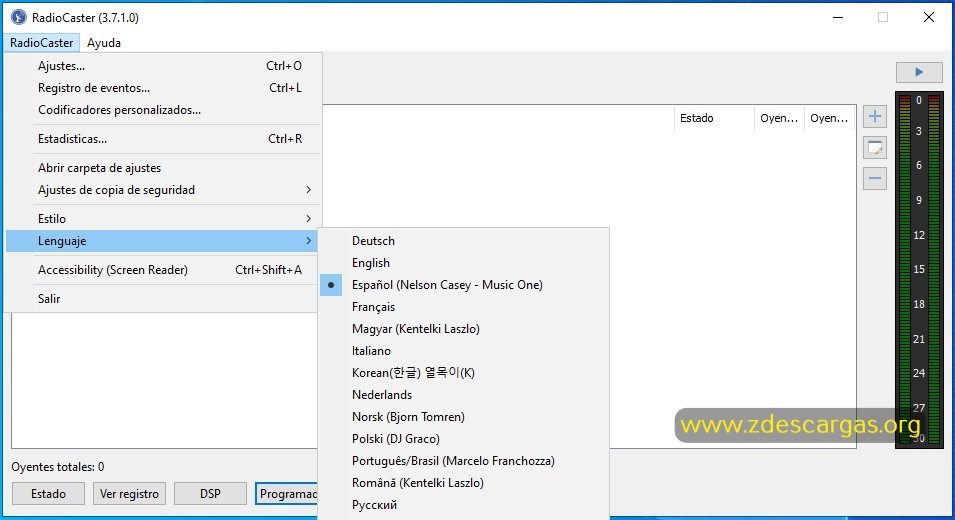Select the Korean language option
Viewport: 955px width, 520px height.
[463, 373]
